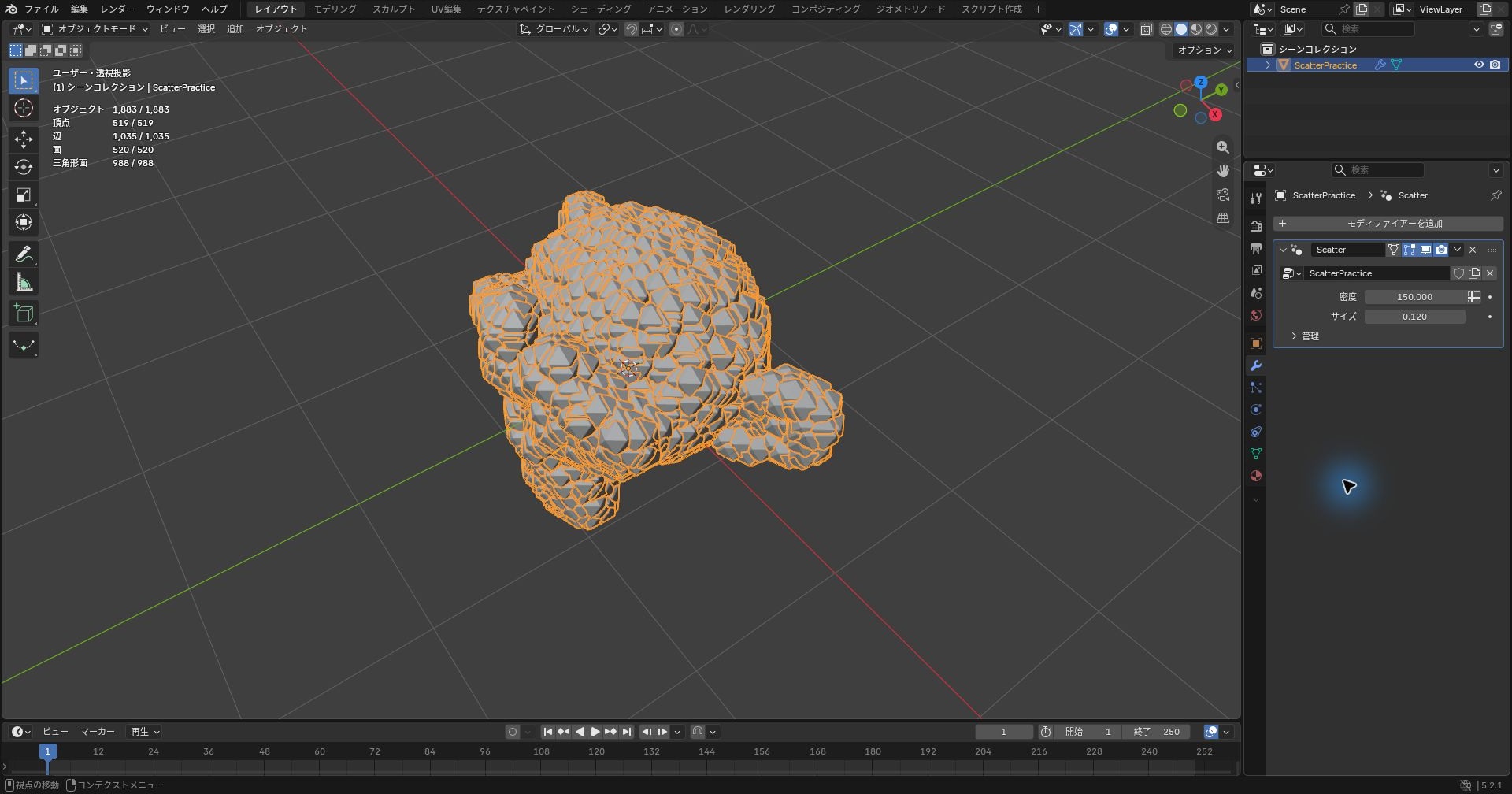Select the Move tool
This screenshot has width=1512, height=794.
coord(24,139)
